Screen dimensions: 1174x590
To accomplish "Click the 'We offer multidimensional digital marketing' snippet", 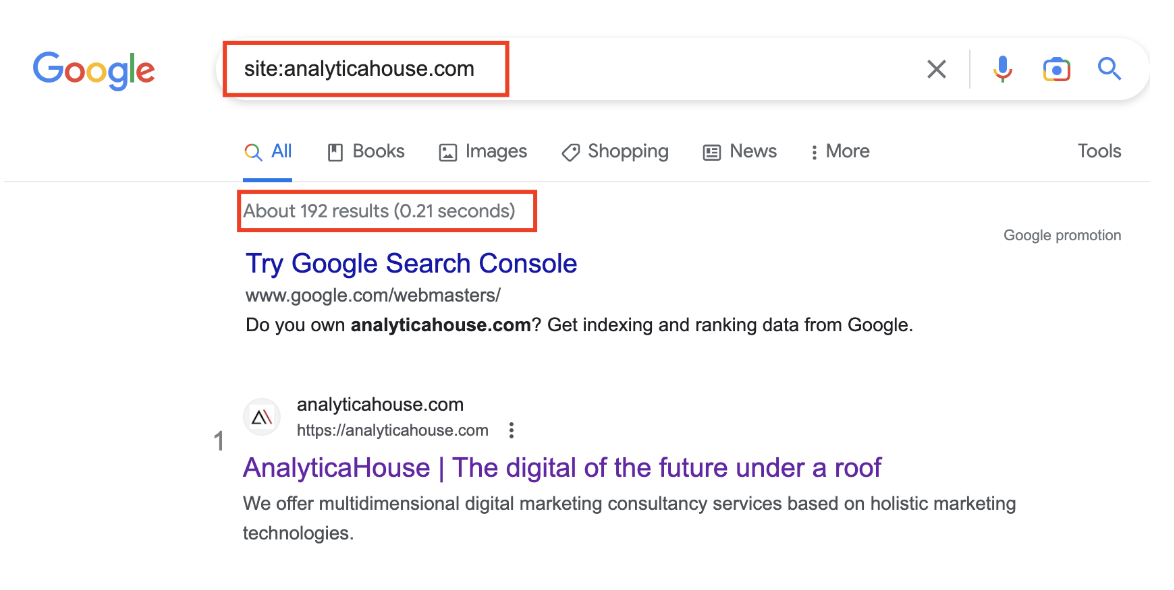I will pyautogui.click(x=629, y=519).
